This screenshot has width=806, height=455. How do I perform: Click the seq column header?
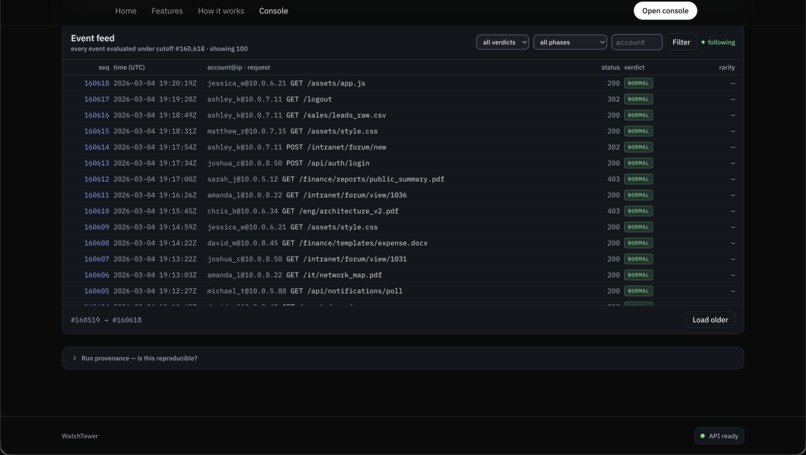point(104,67)
